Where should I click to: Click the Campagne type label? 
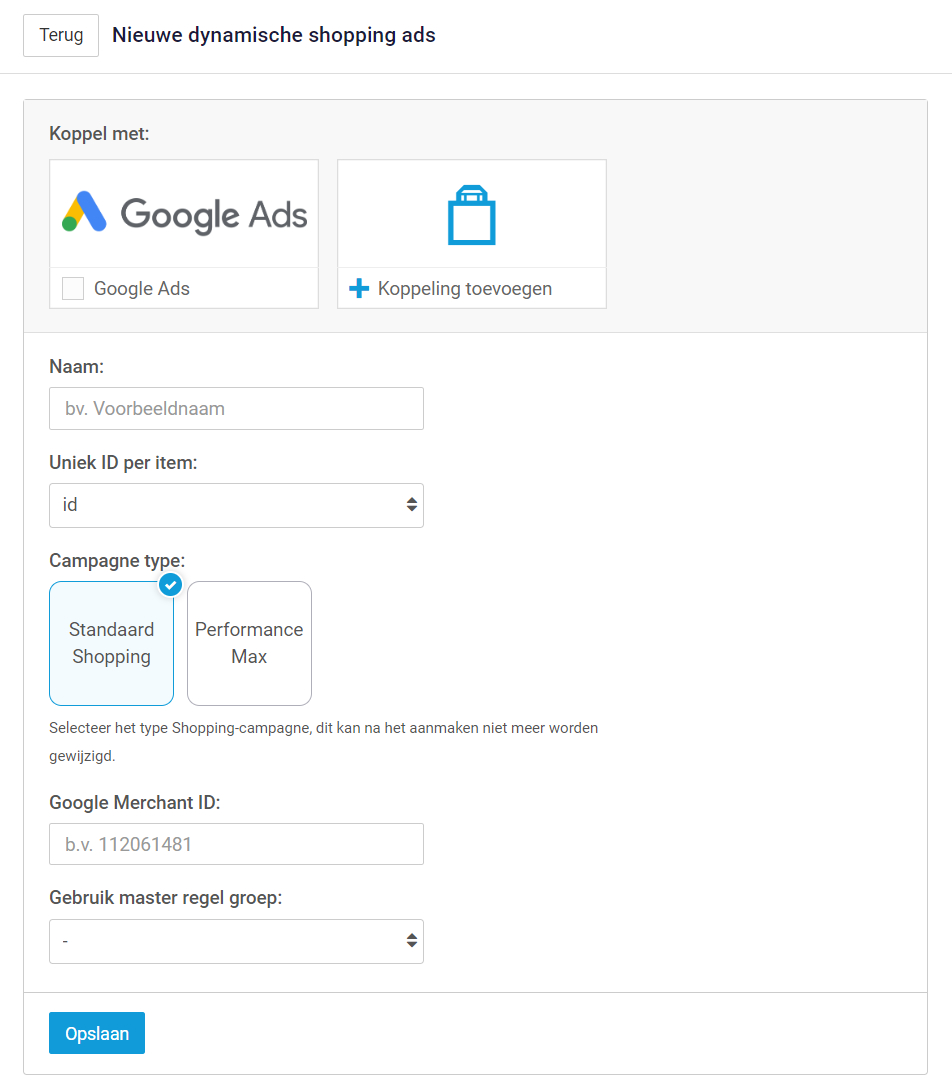[117, 560]
